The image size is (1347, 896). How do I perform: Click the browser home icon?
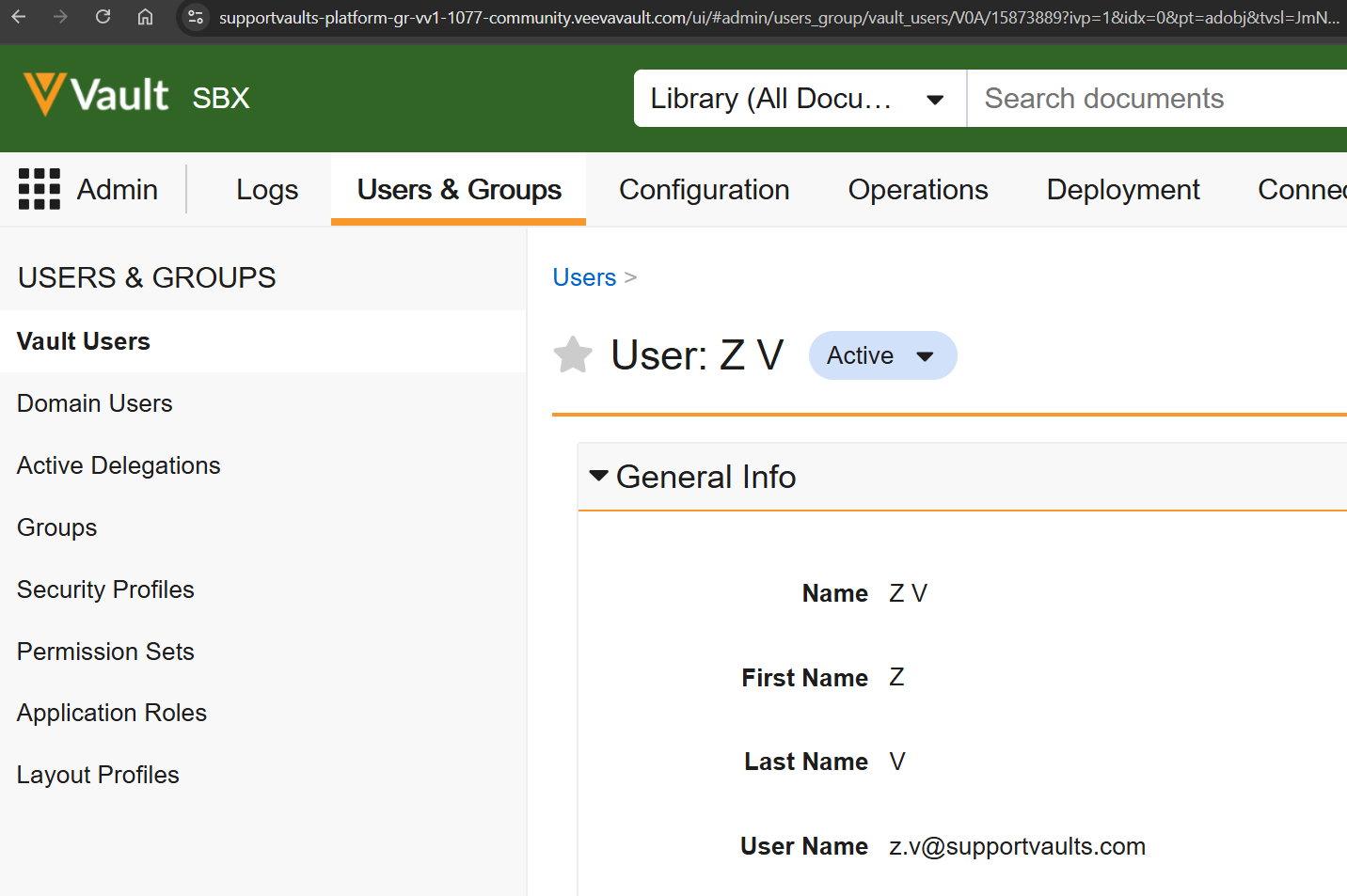(145, 17)
